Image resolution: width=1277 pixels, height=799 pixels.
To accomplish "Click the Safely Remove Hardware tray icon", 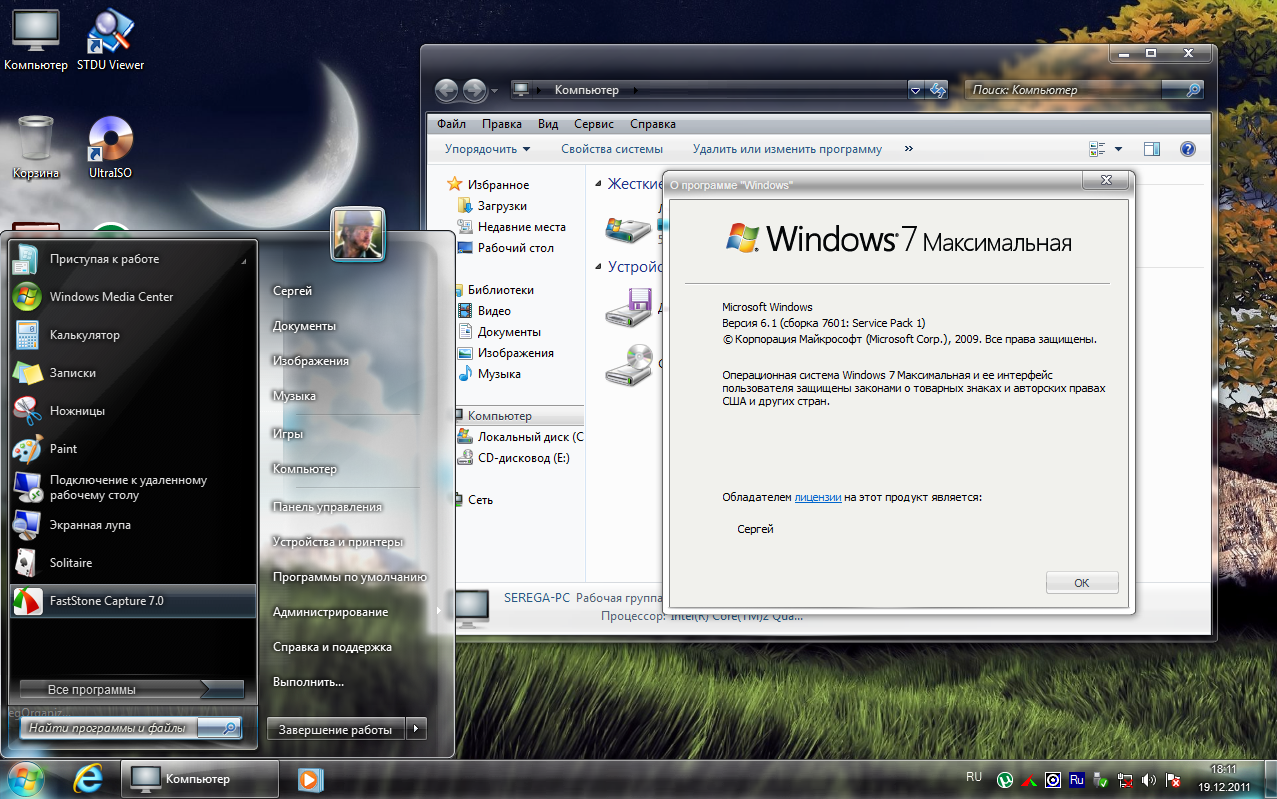I will 1101,780.
